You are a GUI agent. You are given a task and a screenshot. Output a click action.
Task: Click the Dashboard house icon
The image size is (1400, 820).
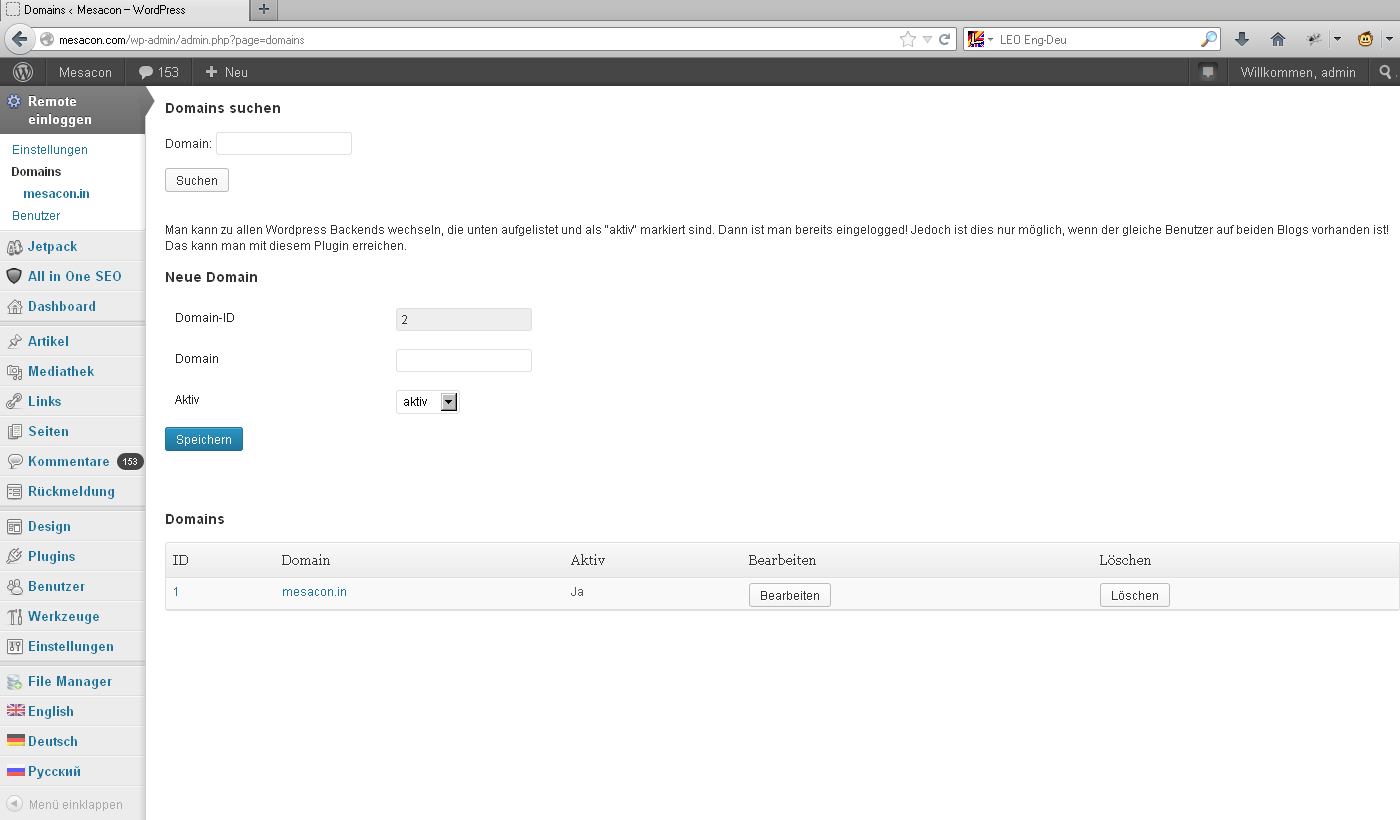[14, 307]
